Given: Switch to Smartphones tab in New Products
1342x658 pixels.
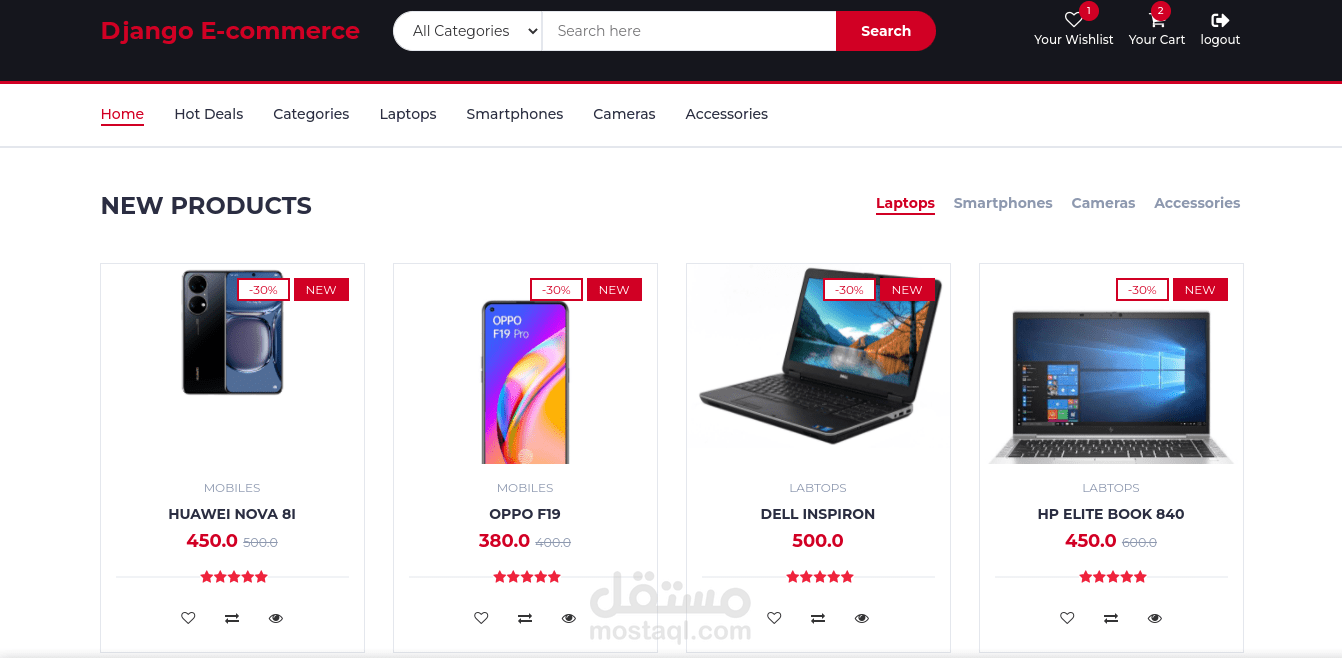Looking at the screenshot, I should pos(1003,203).
